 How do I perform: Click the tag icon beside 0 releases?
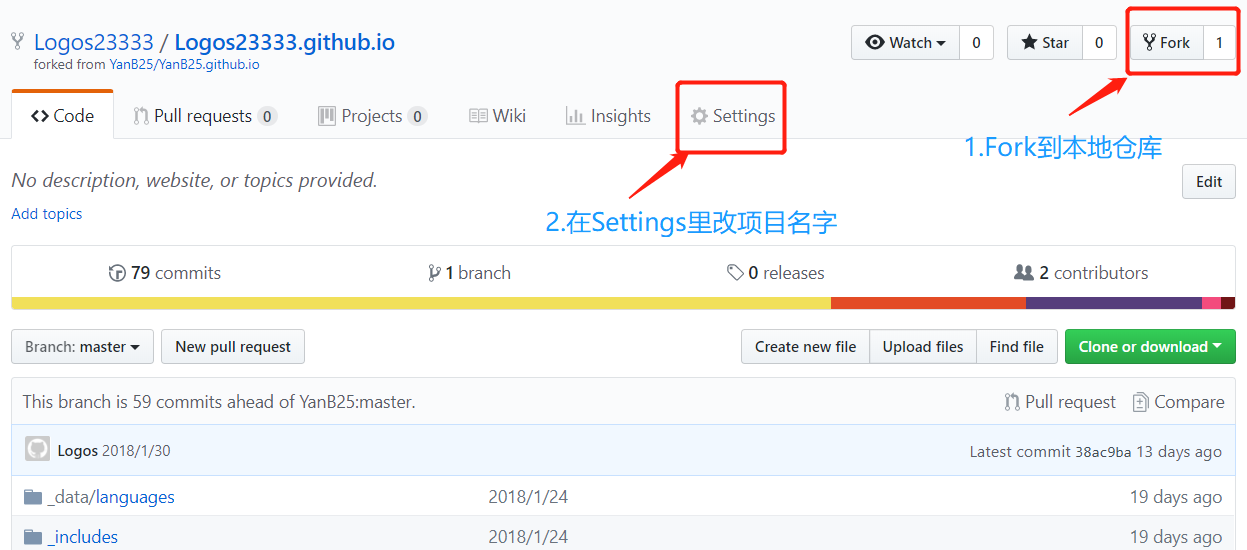[x=735, y=273]
